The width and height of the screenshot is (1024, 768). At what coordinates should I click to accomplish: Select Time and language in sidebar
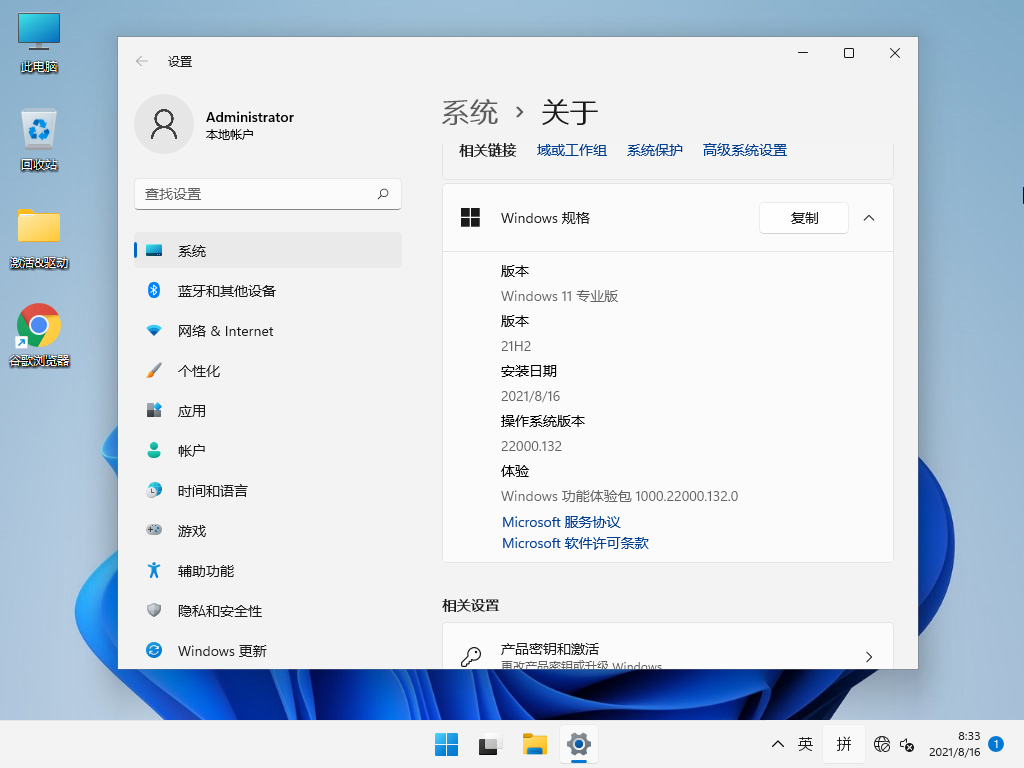coord(212,491)
